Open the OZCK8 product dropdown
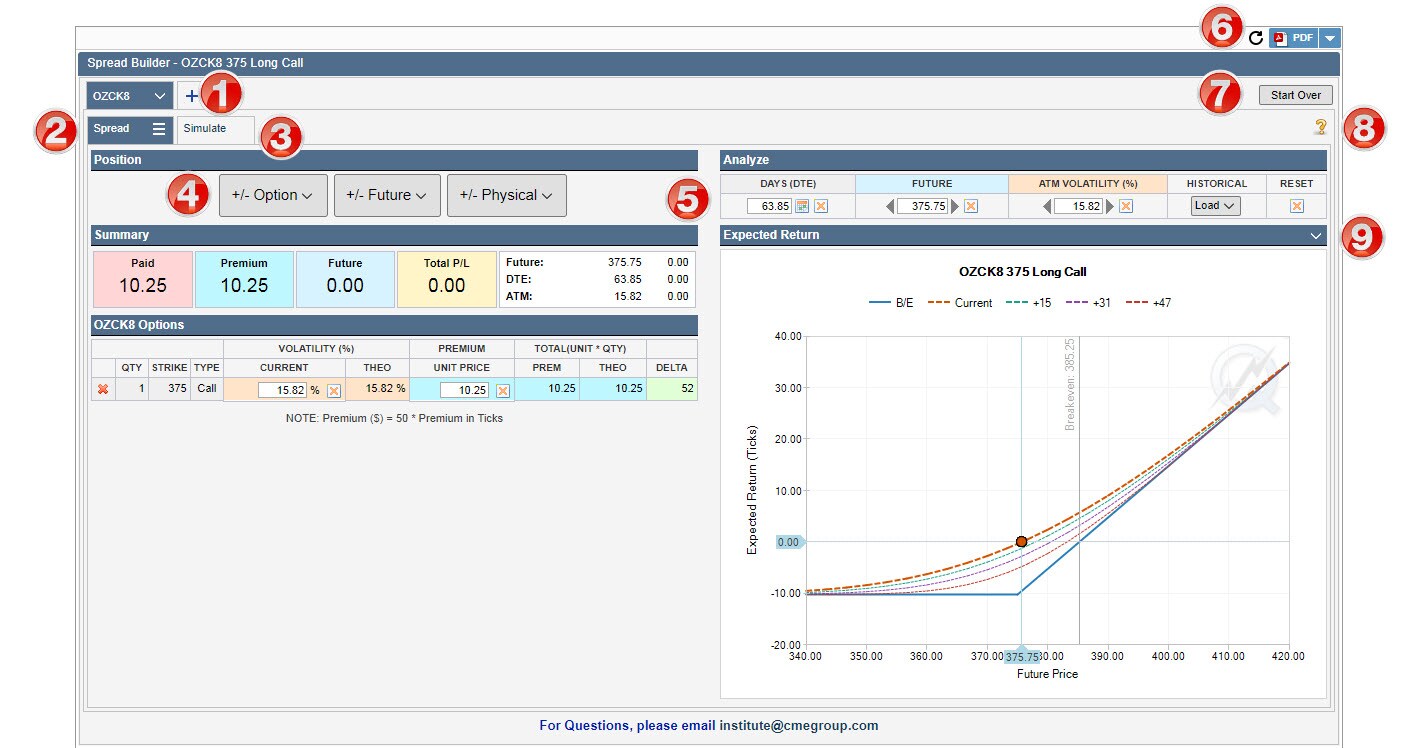Image resolution: width=1425 pixels, height=748 pixels. tap(130, 96)
